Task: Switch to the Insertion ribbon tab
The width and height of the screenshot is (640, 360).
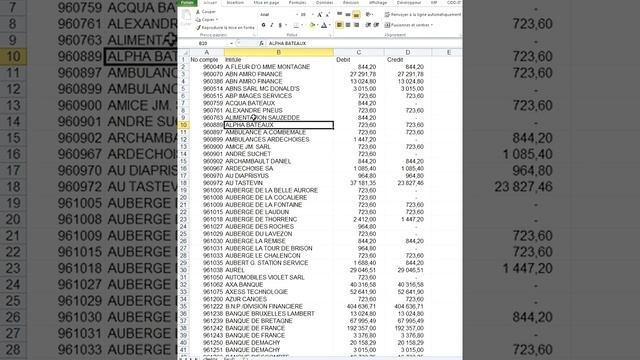Action: (x=235, y=2)
